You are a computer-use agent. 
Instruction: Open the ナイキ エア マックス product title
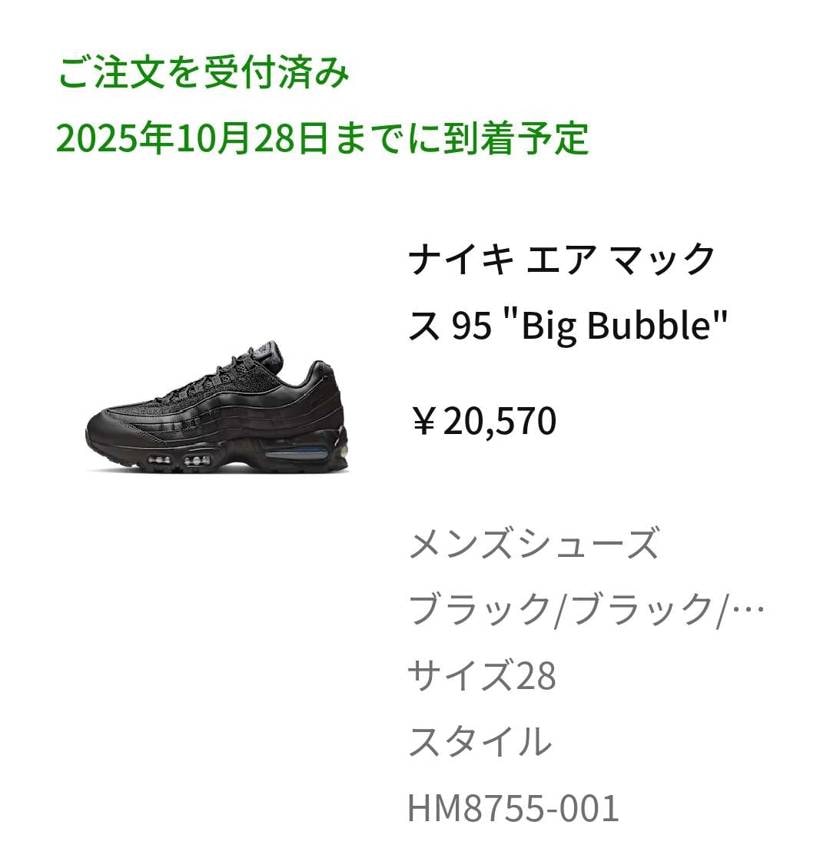pyautogui.click(x=568, y=292)
